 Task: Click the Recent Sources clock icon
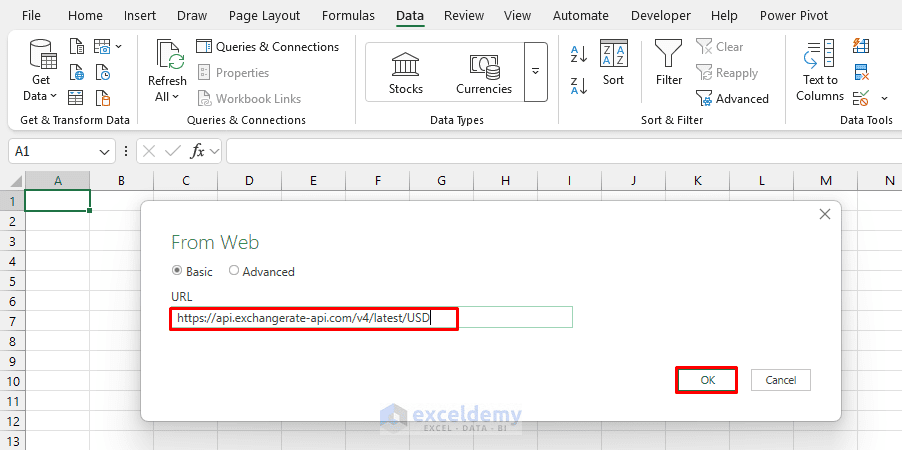pos(102,73)
